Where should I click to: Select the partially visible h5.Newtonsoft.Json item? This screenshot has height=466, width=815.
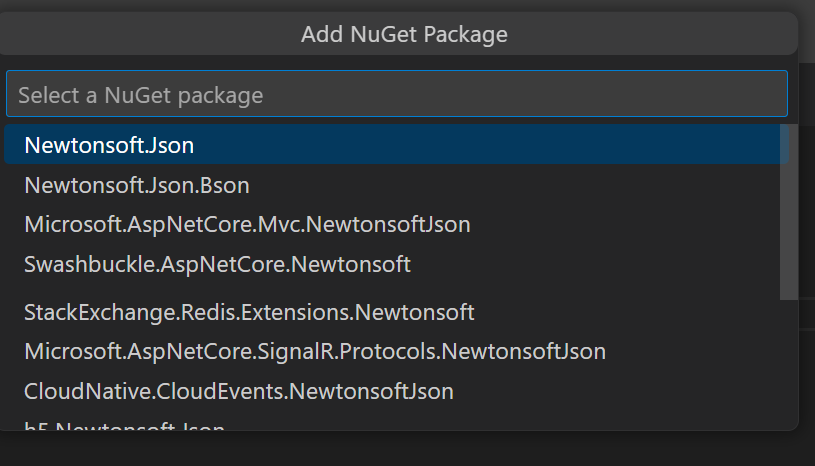pyautogui.click(x=124, y=428)
